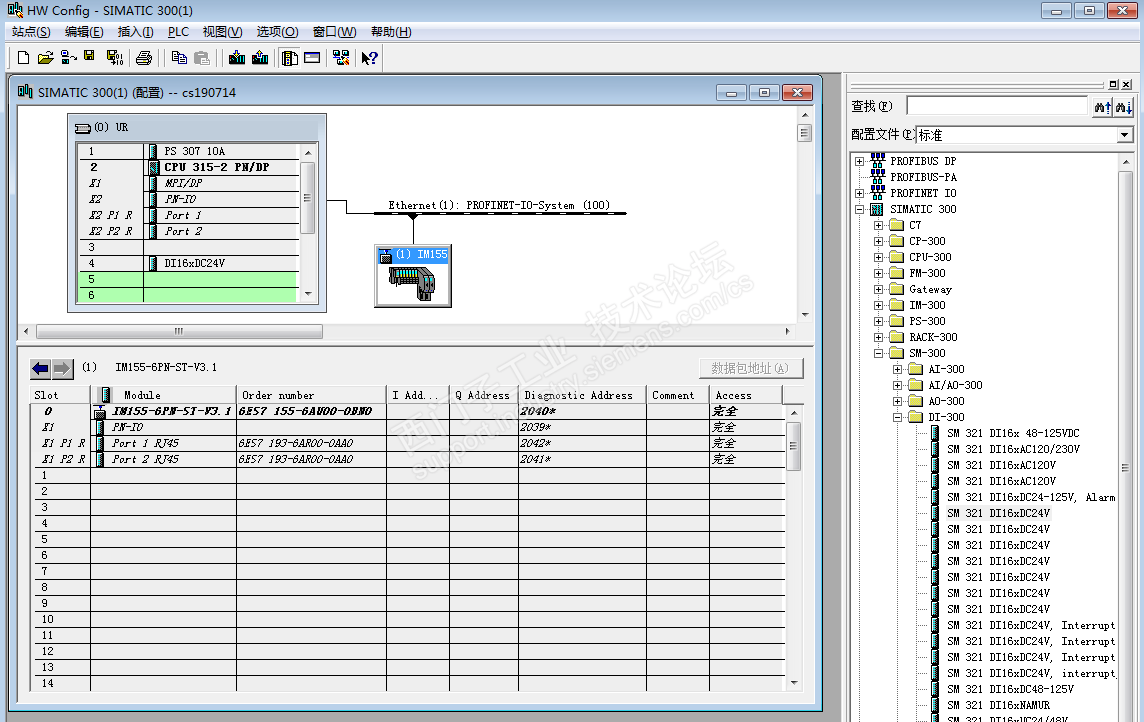Open the 配置文件 profile dropdown
Image resolution: width=1144 pixels, height=722 pixels.
(1124, 135)
